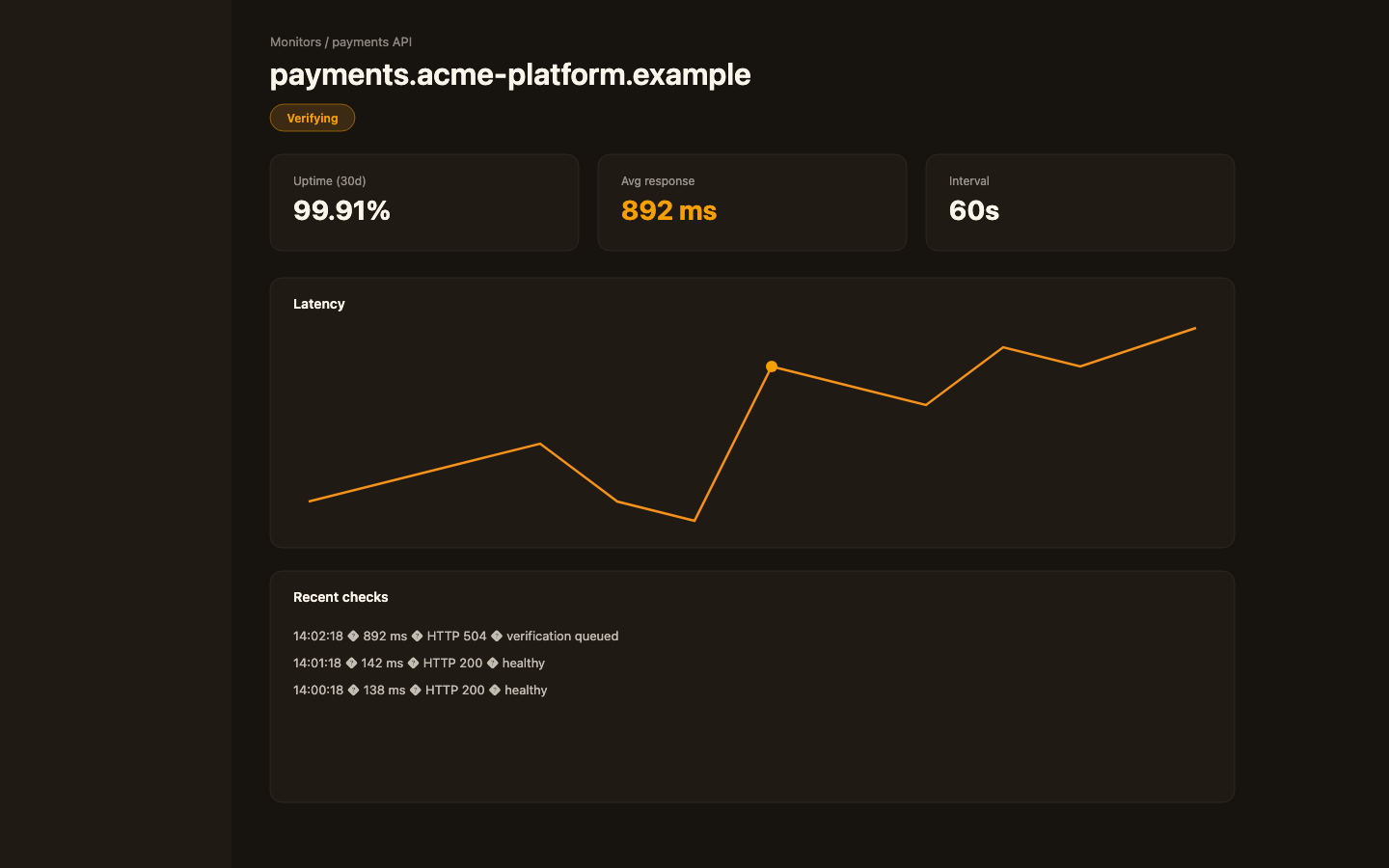
Task: Click the "Interval" card label
Action: point(969,181)
